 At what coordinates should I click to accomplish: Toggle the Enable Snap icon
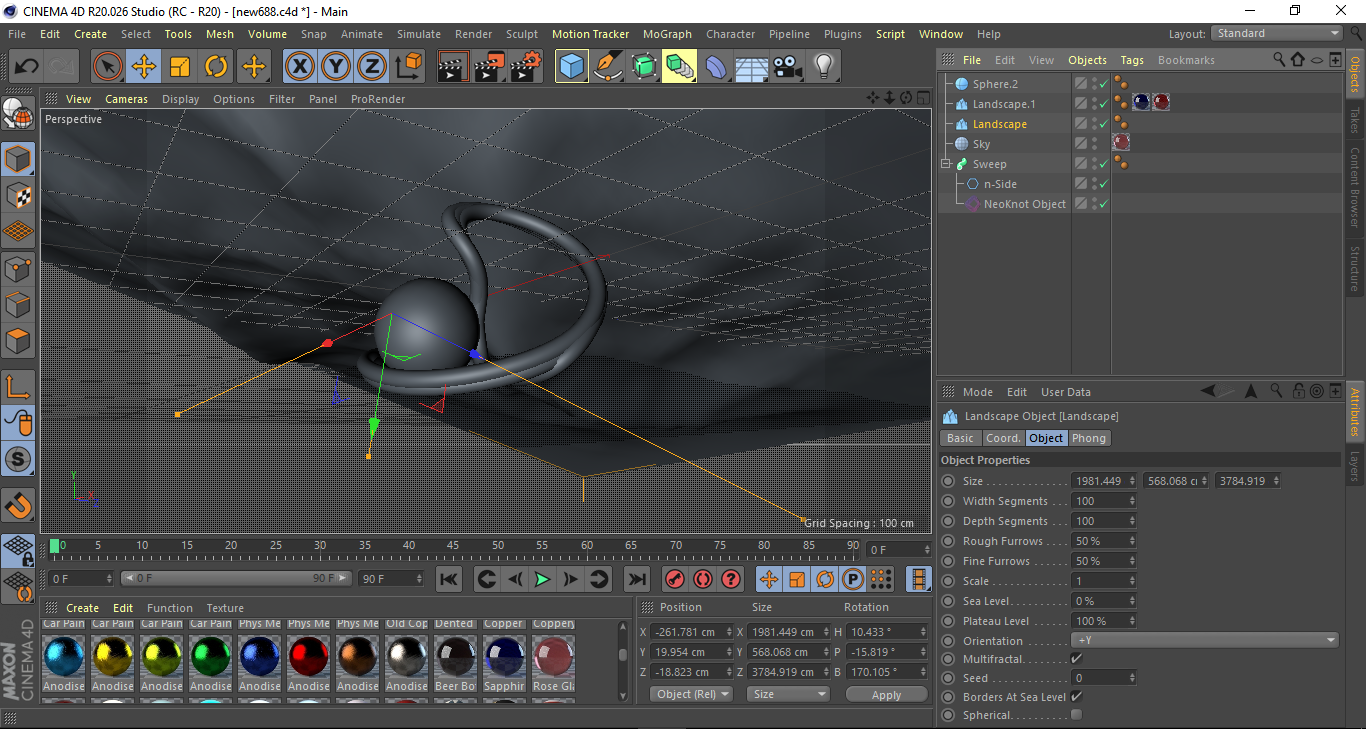click(18, 505)
